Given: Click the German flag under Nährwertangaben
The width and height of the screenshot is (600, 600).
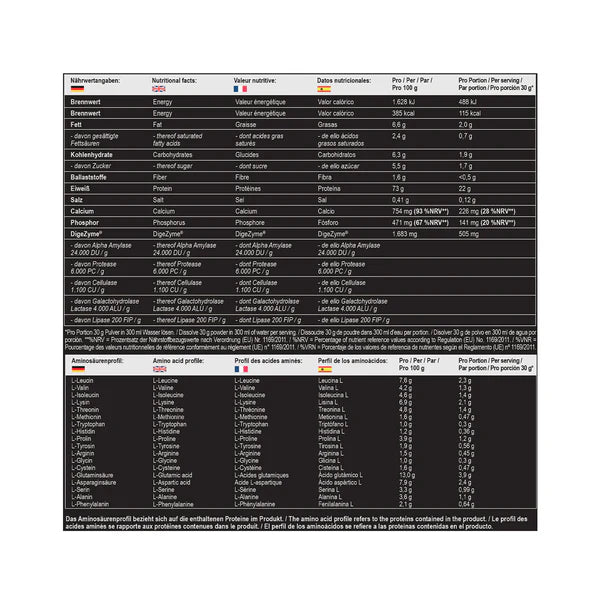Looking at the screenshot, I should 77,89.
